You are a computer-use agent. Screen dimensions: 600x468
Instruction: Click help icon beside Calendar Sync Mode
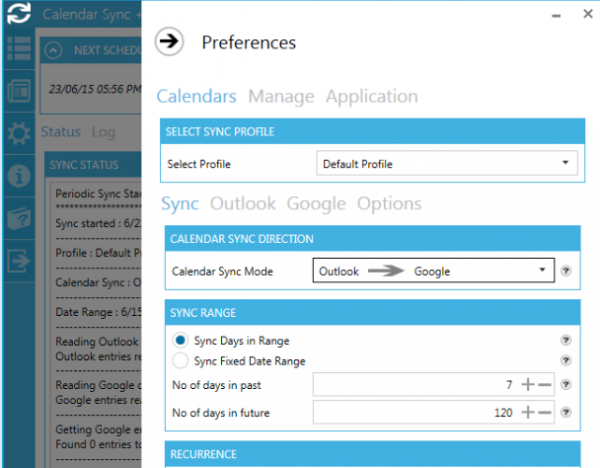[x=566, y=271]
